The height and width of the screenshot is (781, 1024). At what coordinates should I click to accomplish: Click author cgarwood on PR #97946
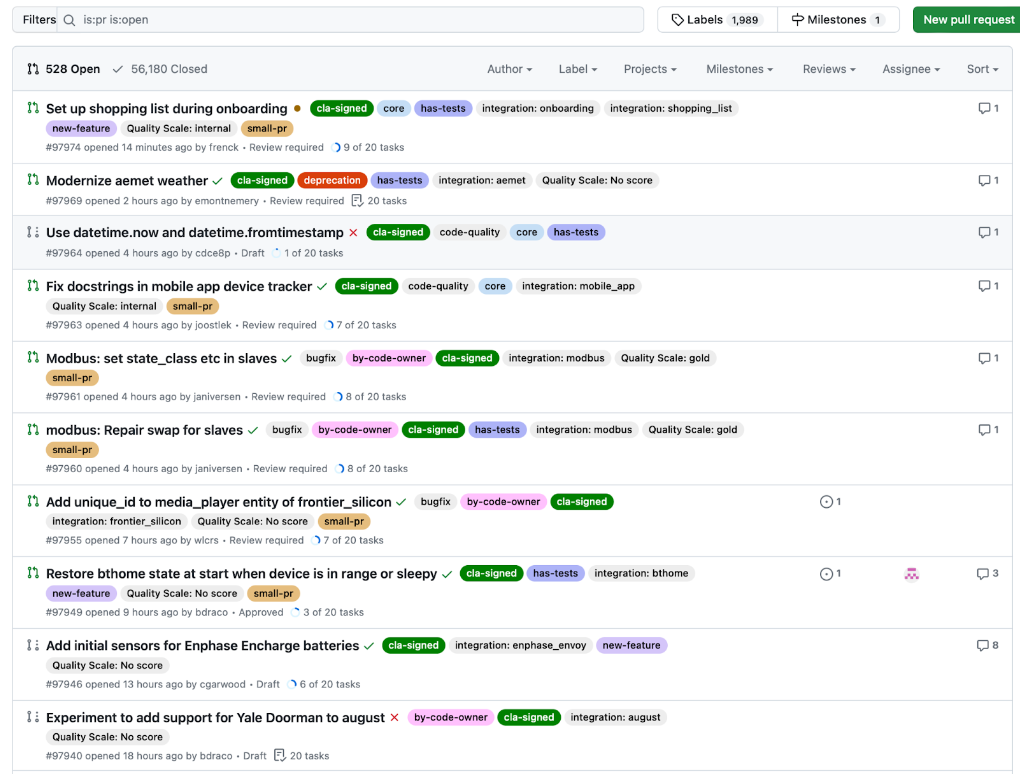(223, 684)
